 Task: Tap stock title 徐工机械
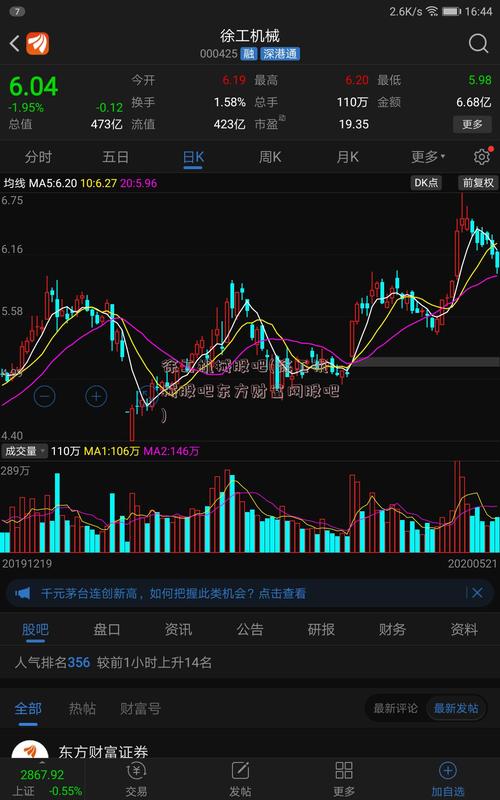(249, 36)
